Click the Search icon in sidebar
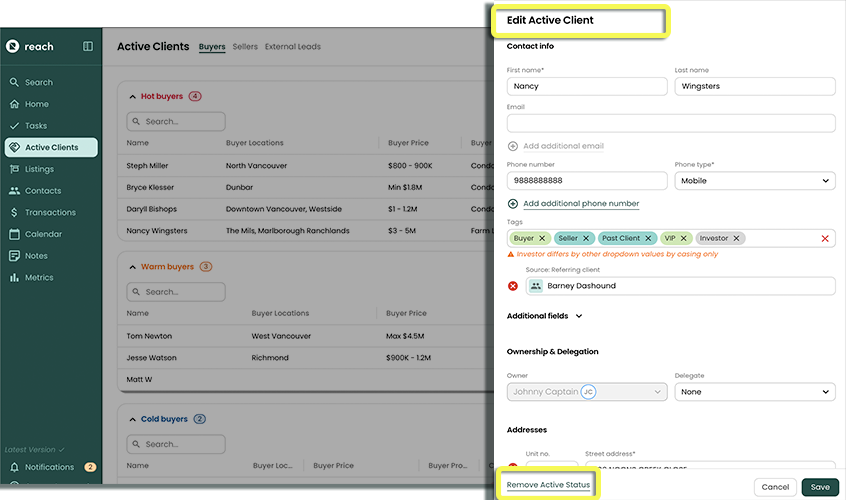This screenshot has width=846, height=500. [15, 82]
